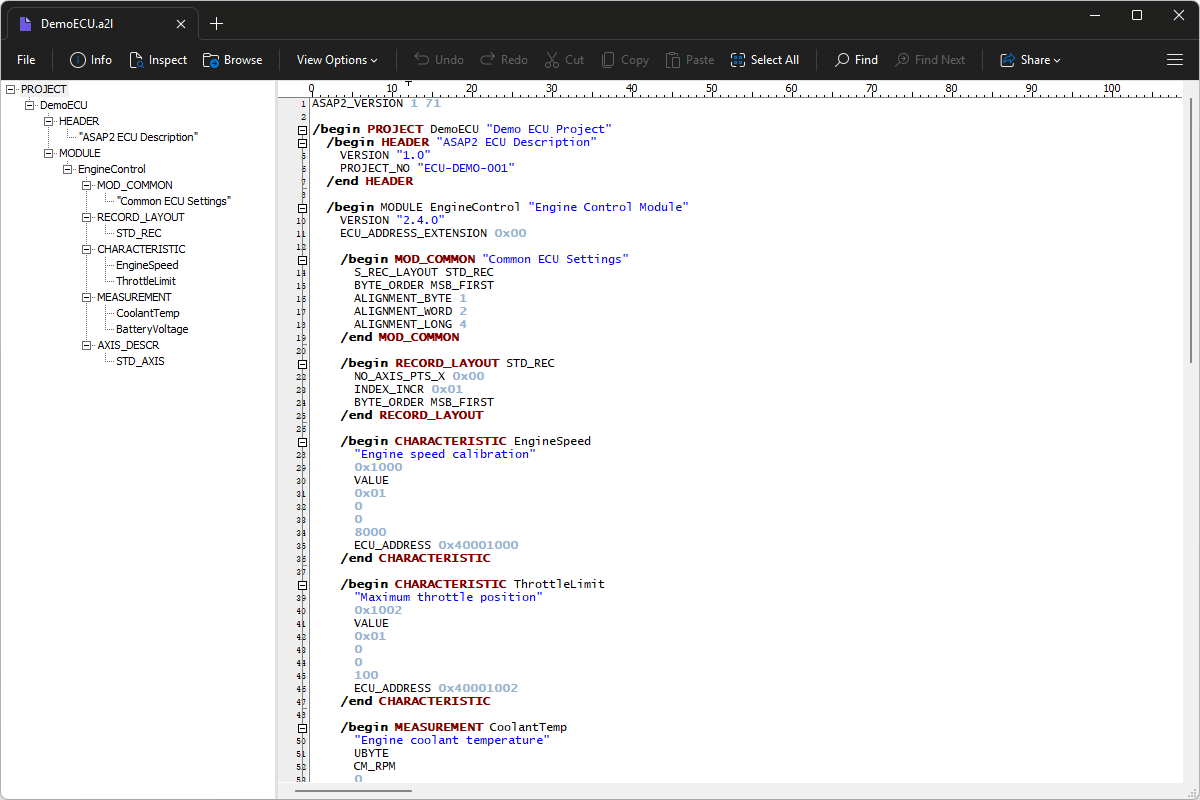Click the Redo button

pos(504,60)
